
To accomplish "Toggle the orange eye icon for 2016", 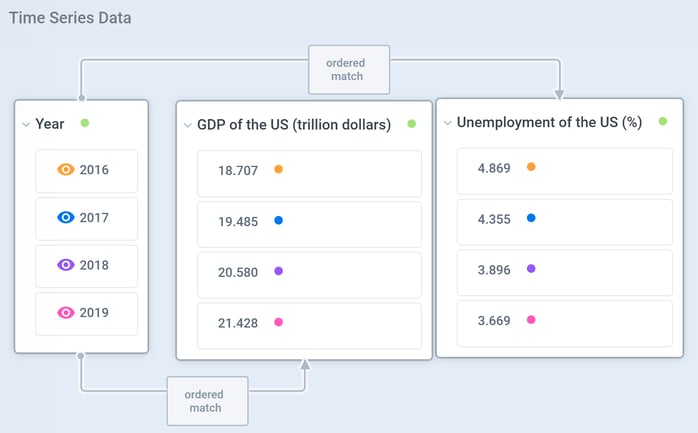I will (x=65, y=170).
